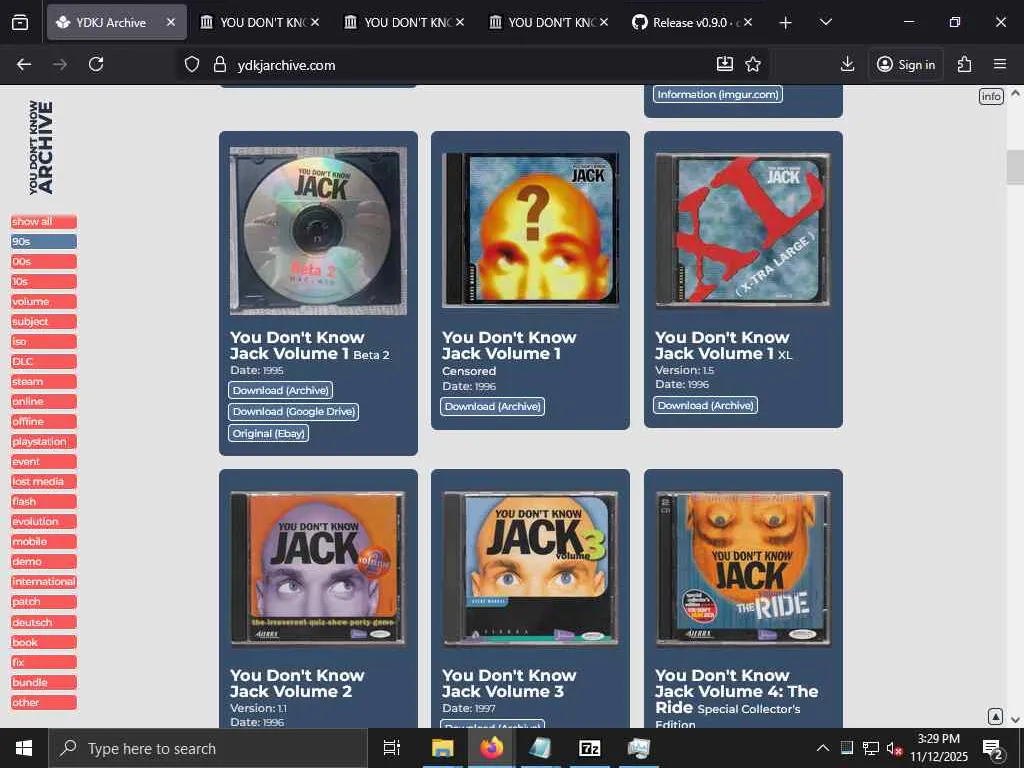Screen dimensions: 1024x768
Task: Open the Firefox downloads arrow icon
Action: (847, 64)
